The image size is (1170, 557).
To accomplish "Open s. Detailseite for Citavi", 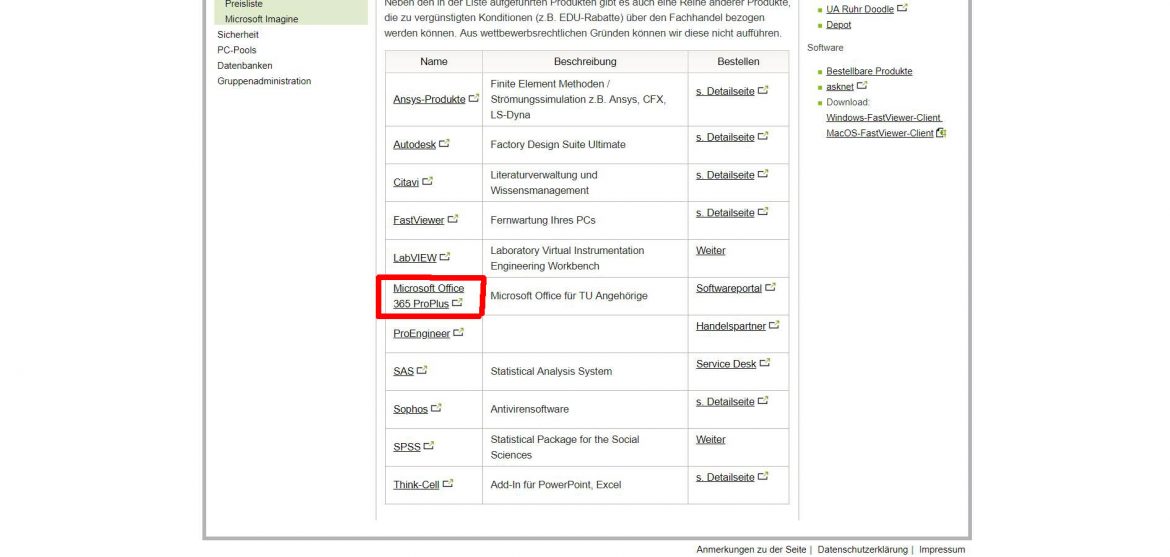I will click(725, 175).
